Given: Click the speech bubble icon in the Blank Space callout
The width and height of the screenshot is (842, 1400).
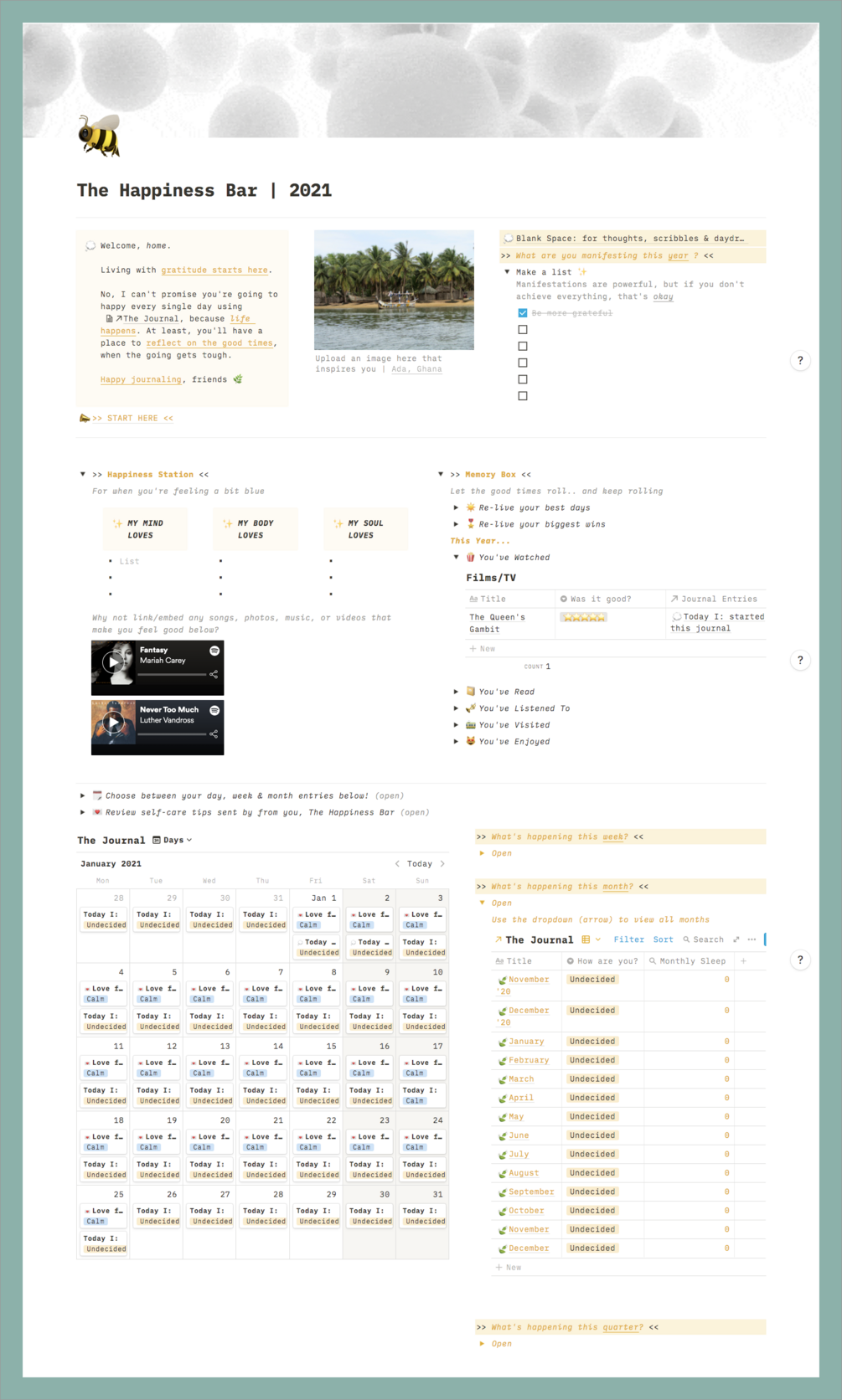Looking at the screenshot, I should (508, 239).
